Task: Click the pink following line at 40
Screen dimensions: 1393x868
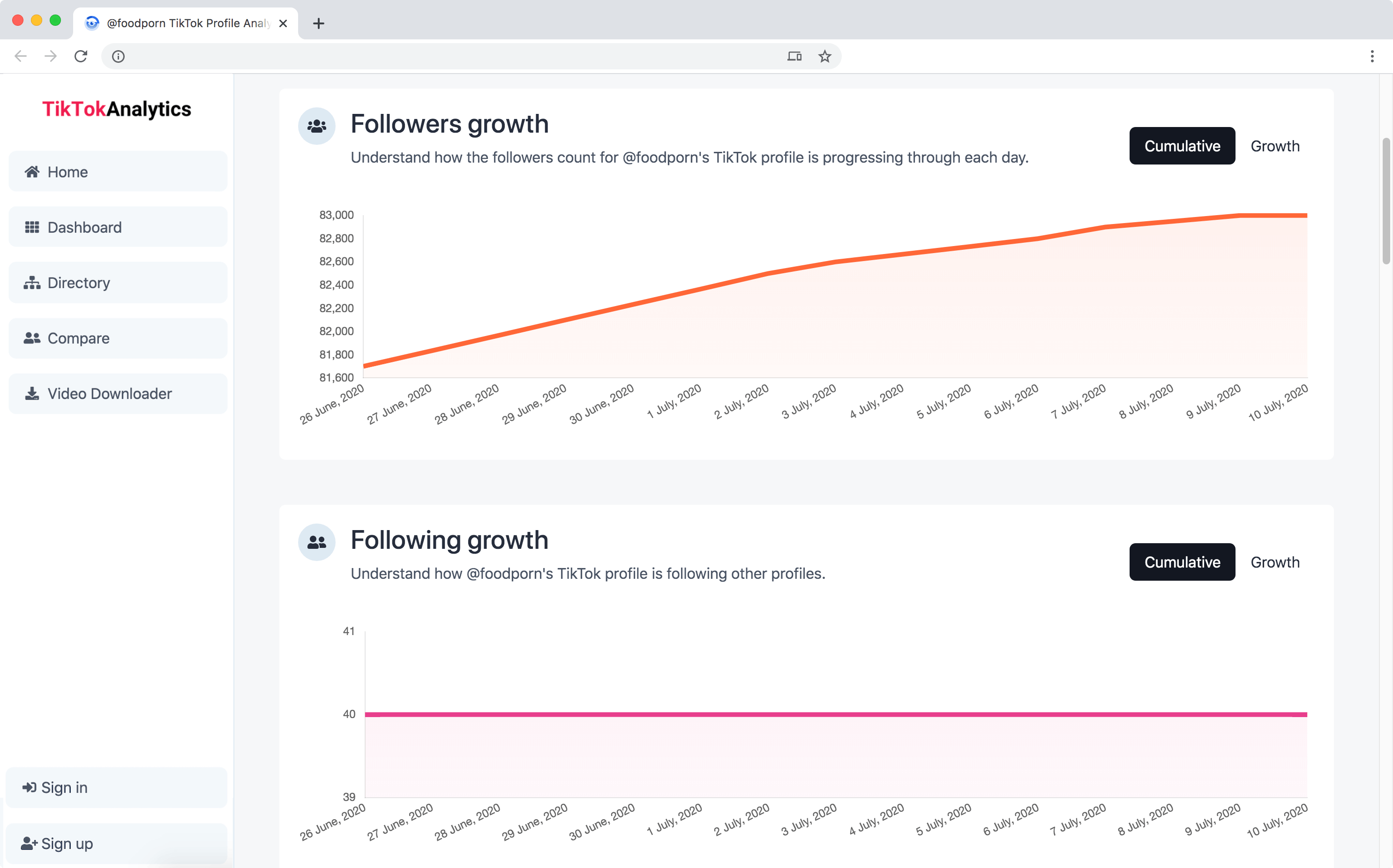Action: coord(836,714)
